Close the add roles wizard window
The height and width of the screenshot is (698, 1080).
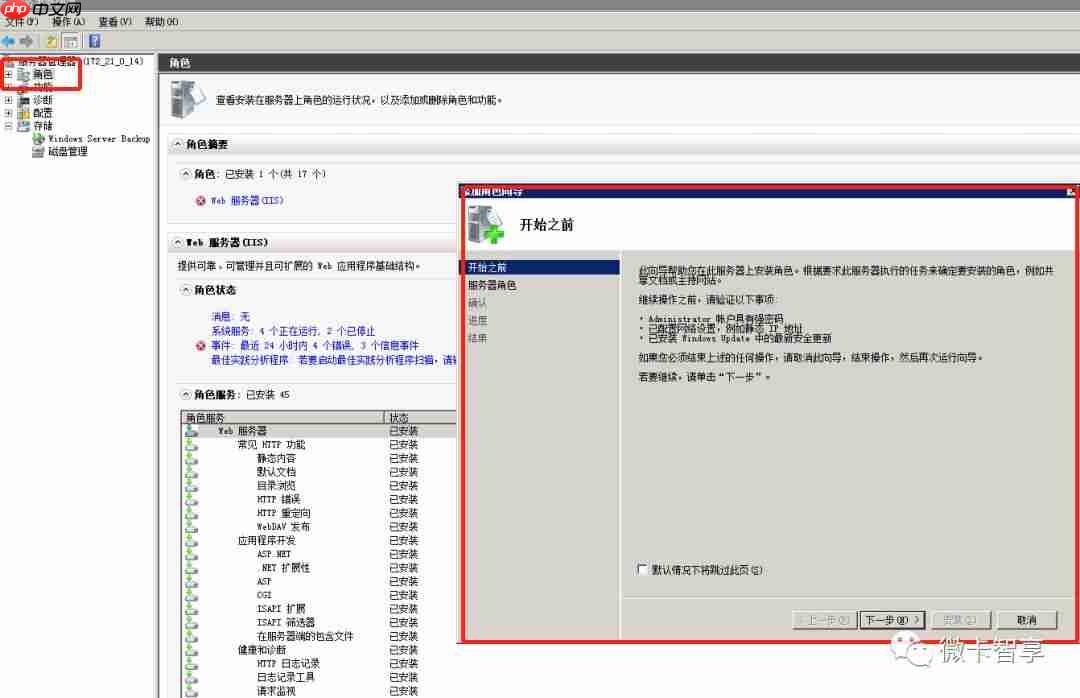pyautogui.click(x=1071, y=192)
